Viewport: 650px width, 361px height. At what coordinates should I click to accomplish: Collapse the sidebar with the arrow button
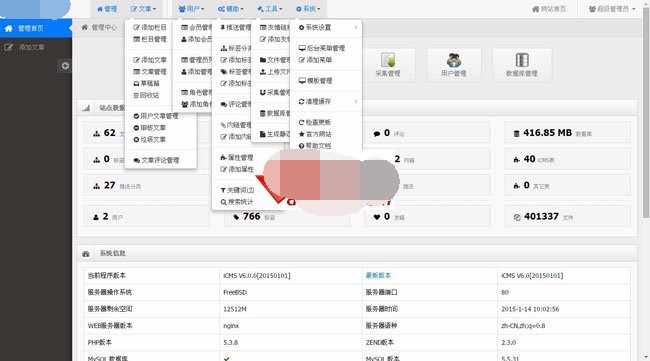pos(65,66)
